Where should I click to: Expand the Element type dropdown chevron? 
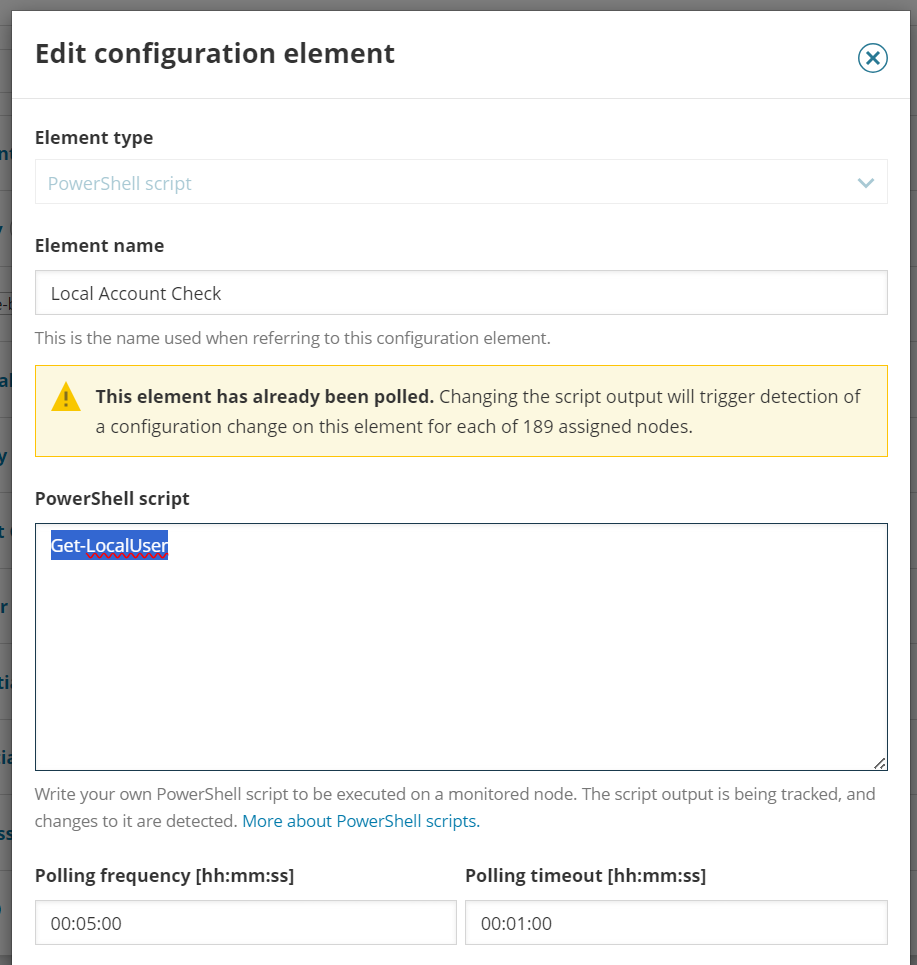tap(866, 183)
